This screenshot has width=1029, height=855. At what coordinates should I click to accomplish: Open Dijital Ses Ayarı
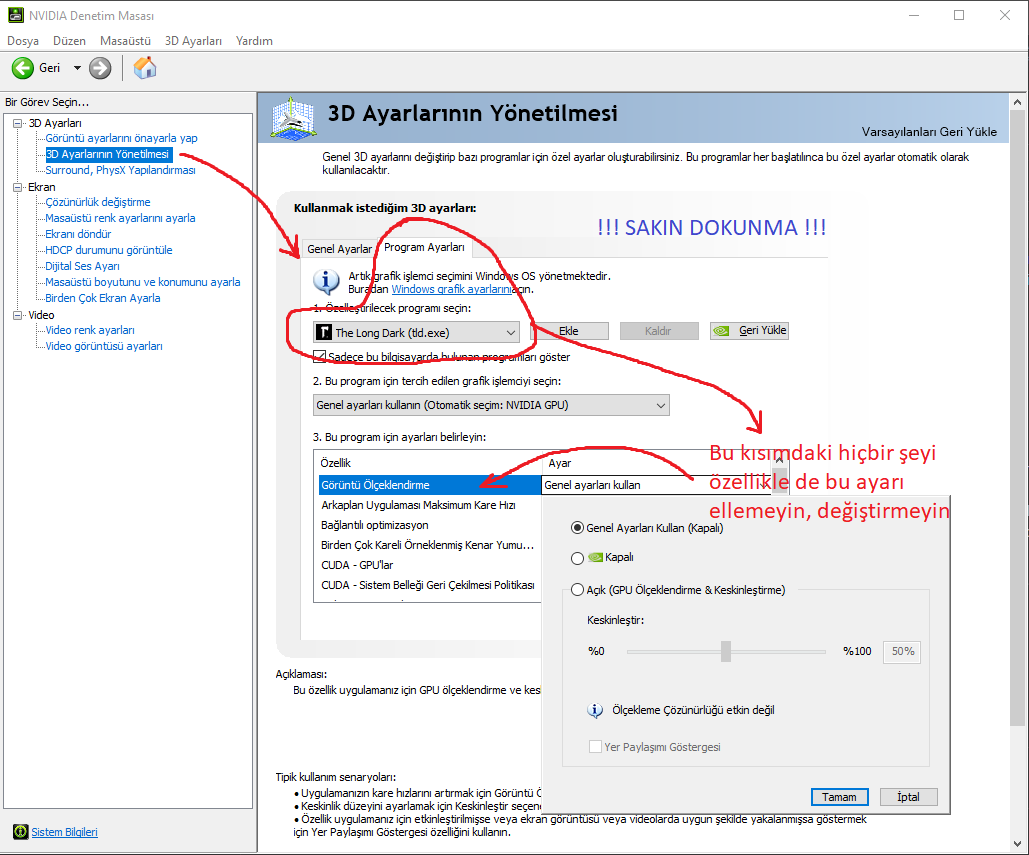point(83,266)
